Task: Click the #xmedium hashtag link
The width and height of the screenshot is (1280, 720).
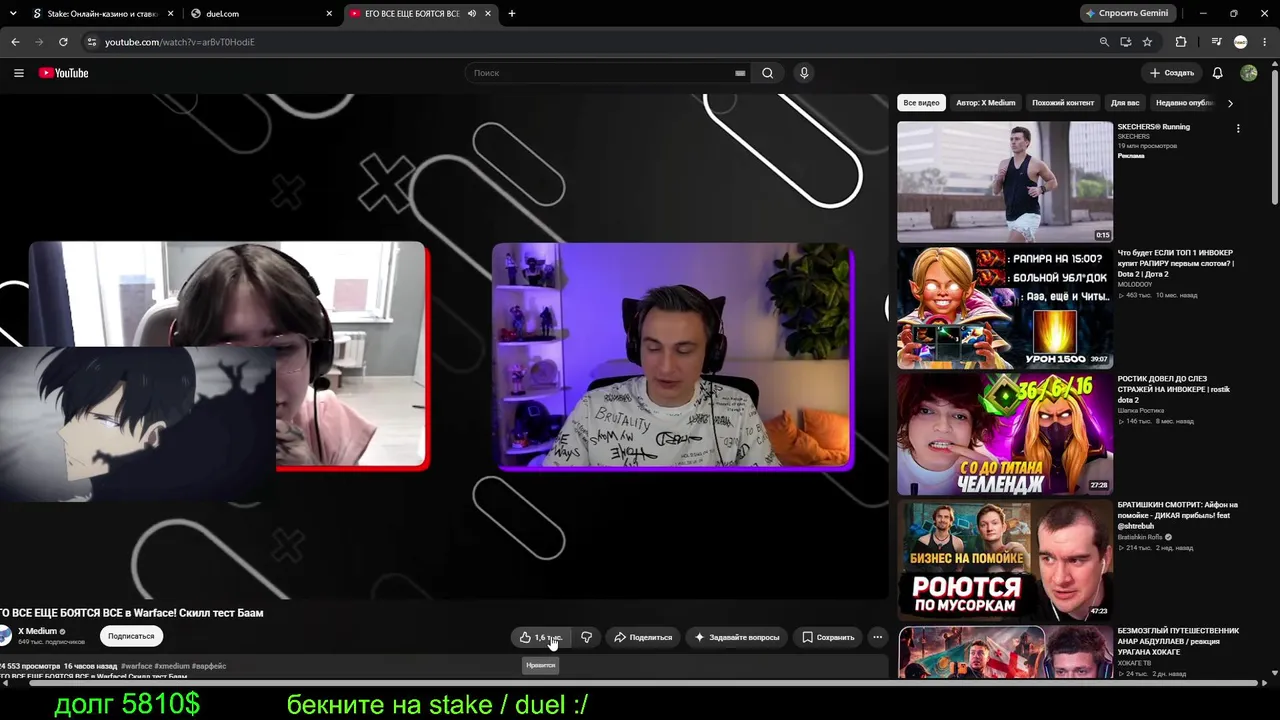Action: click(172, 666)
